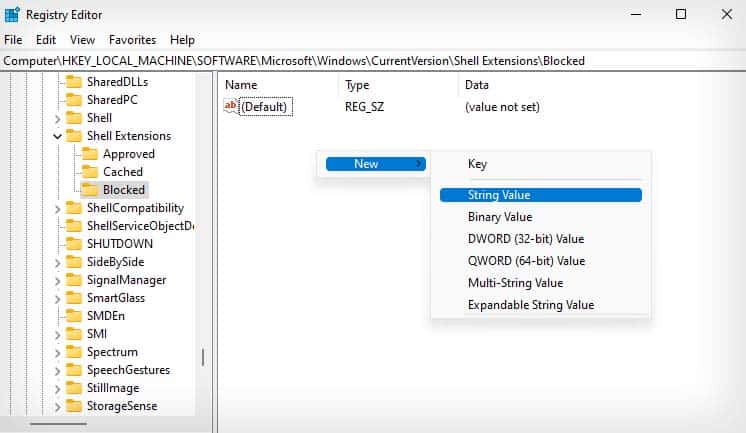Click the ShellCompatibility folder icon

pos(74,208)
